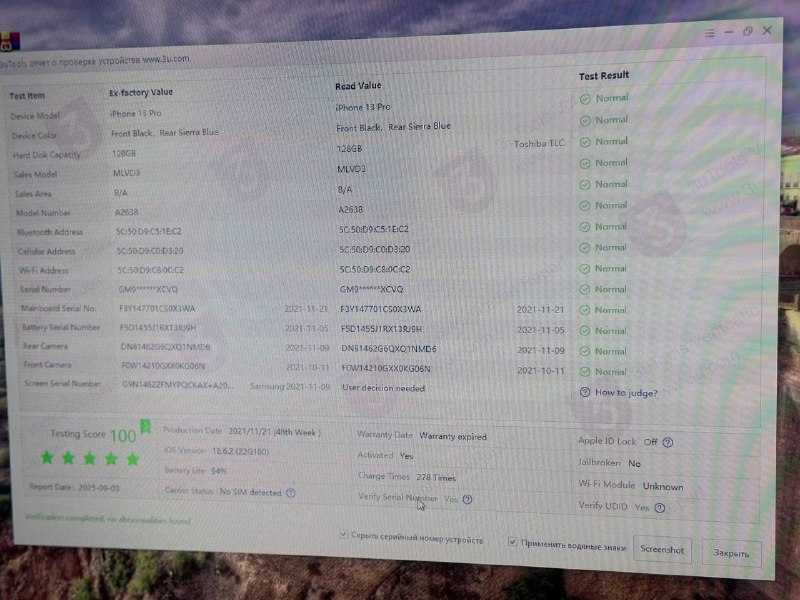800x600 pixels.
Task: Click the help icon beside No SIM detected
Action: click(291, 493)
